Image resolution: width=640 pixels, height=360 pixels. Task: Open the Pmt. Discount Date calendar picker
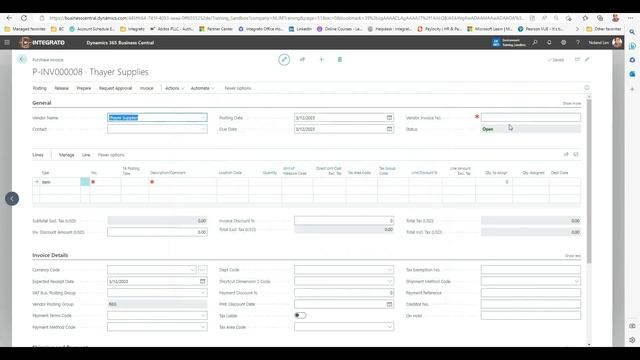tap(389, 304)
